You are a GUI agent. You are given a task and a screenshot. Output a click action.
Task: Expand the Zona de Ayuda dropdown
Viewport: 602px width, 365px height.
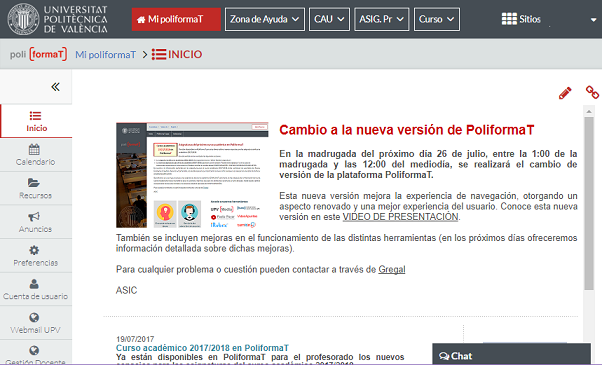tap(265, 19)
